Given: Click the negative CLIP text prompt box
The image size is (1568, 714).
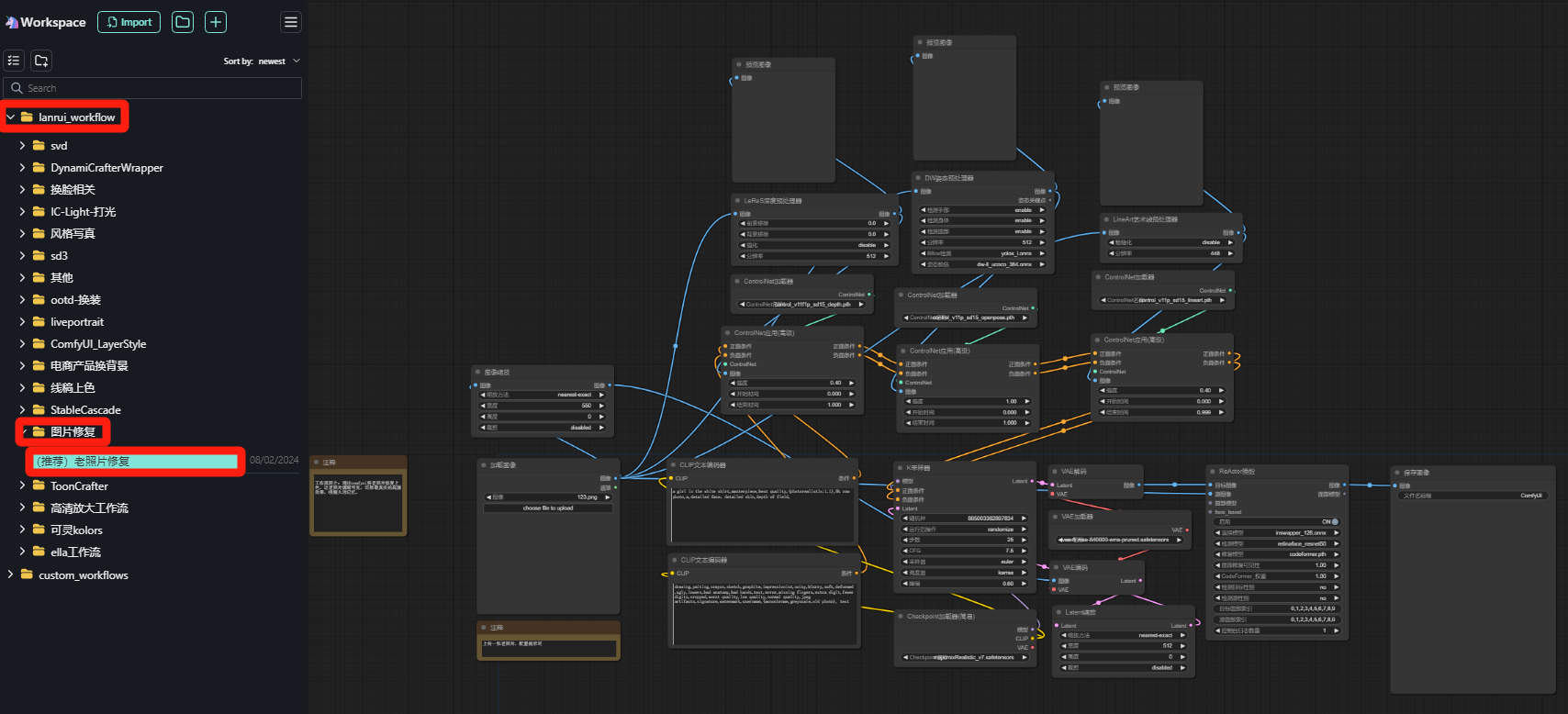Looking at the screenshot, I should coord(764,613).
